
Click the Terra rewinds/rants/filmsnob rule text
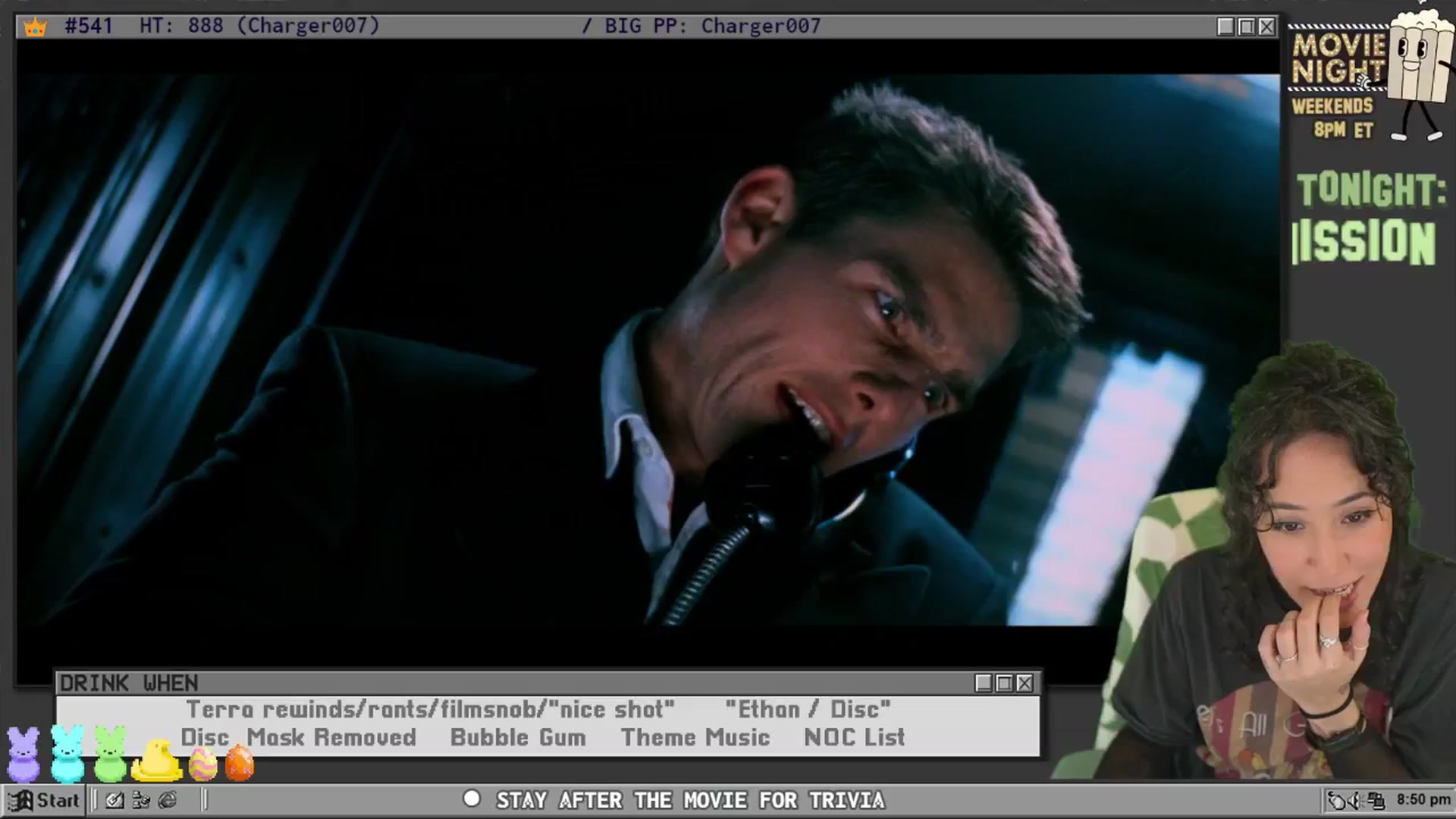(430, 710)
